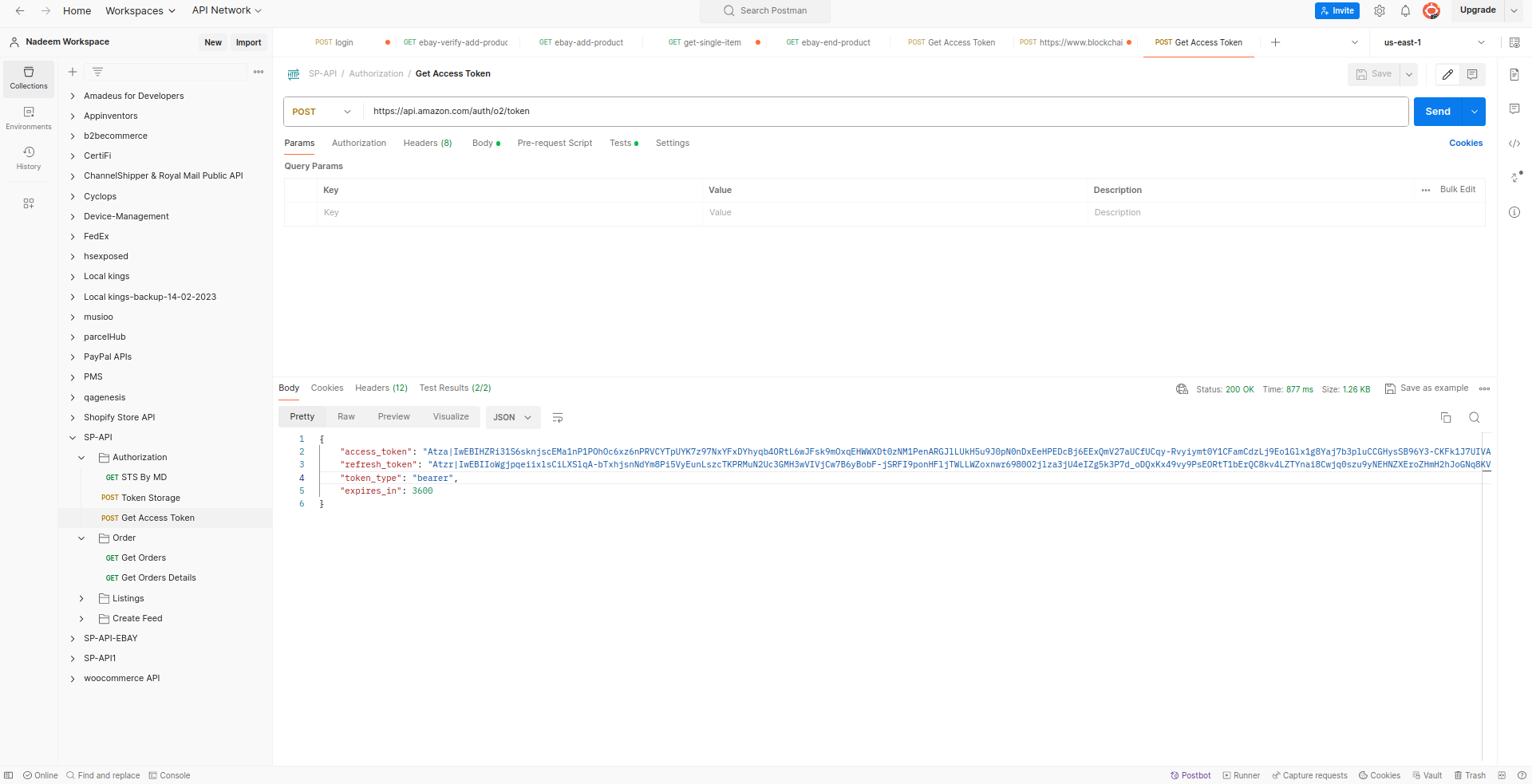Copy the response body with copy icon
This screenshot has height=784, width=1532.
(x=1445, y=417)
